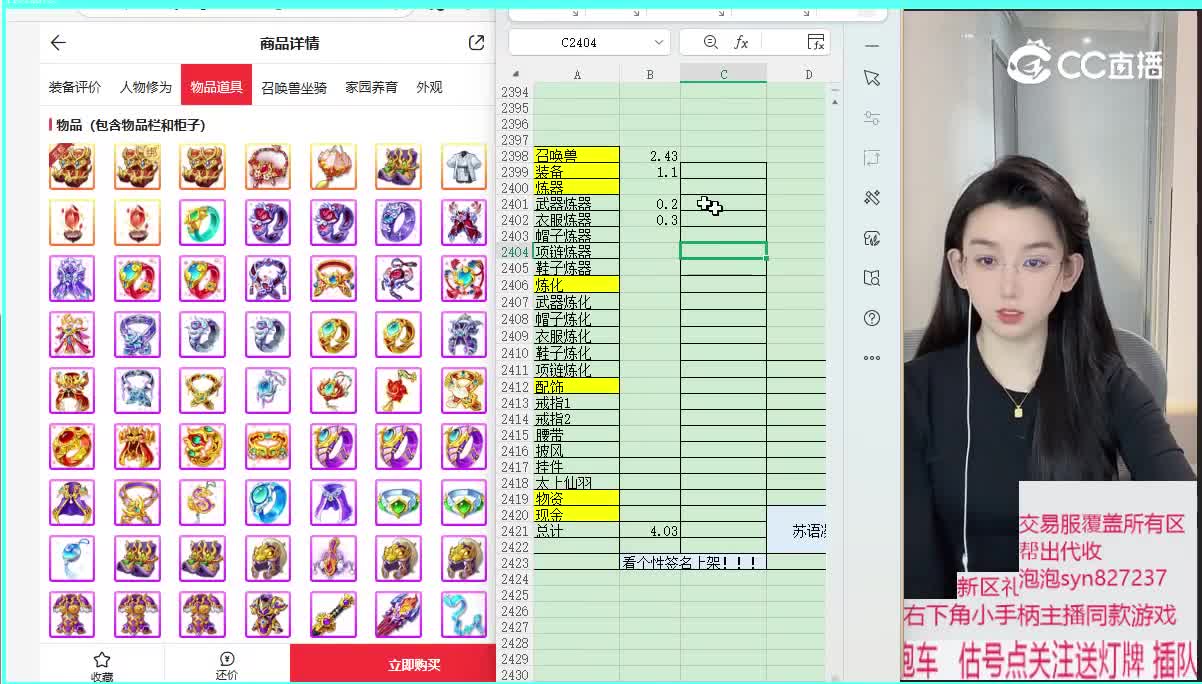Select the 腰带 cell
Viewport: 1202px width, 684px height.
click(x=577, y=434)
